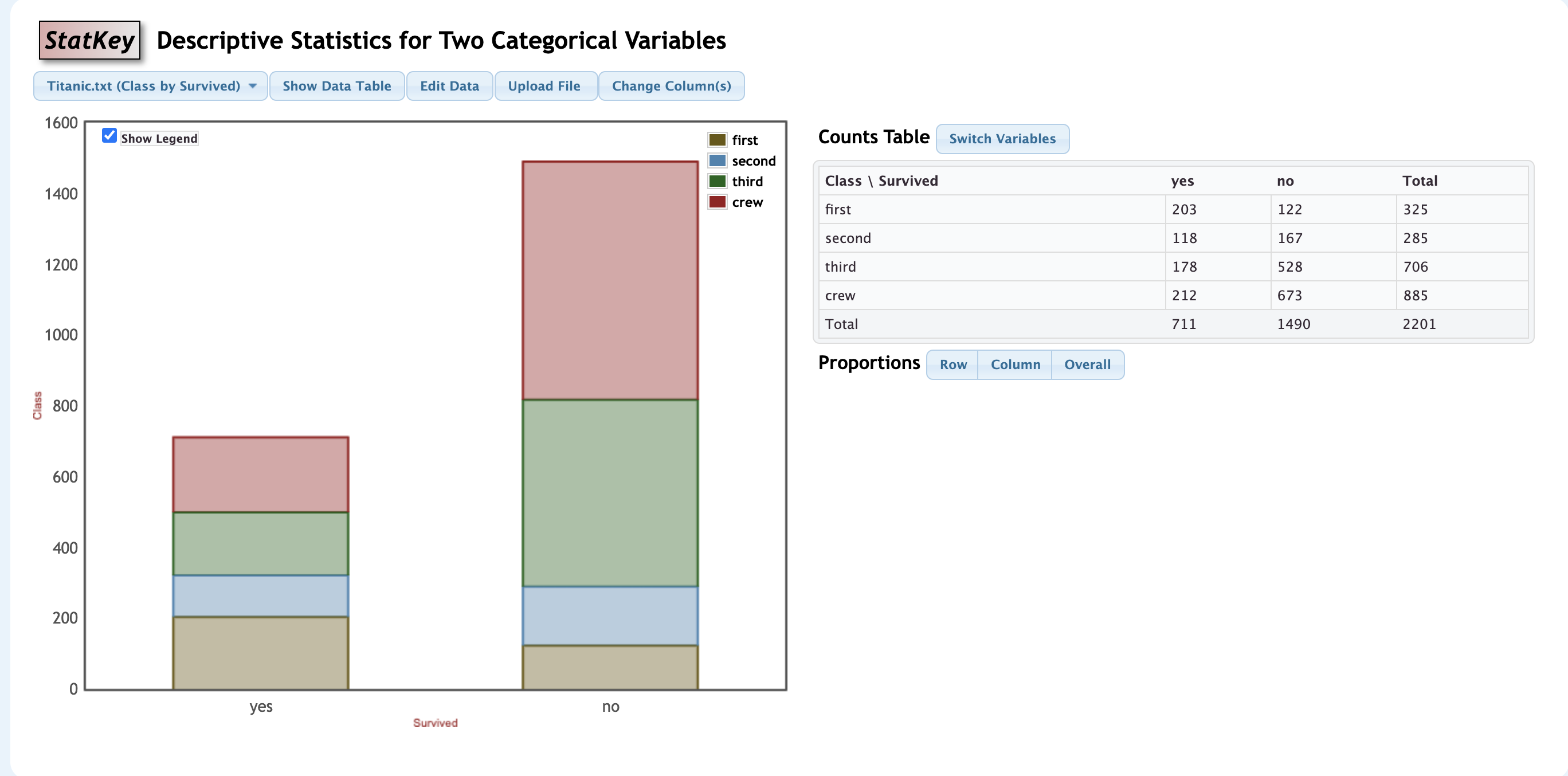The width and height of the screenshot is (1568, 776).
Task: Open Change Column(s) options
Action: [x=672, y=86]
